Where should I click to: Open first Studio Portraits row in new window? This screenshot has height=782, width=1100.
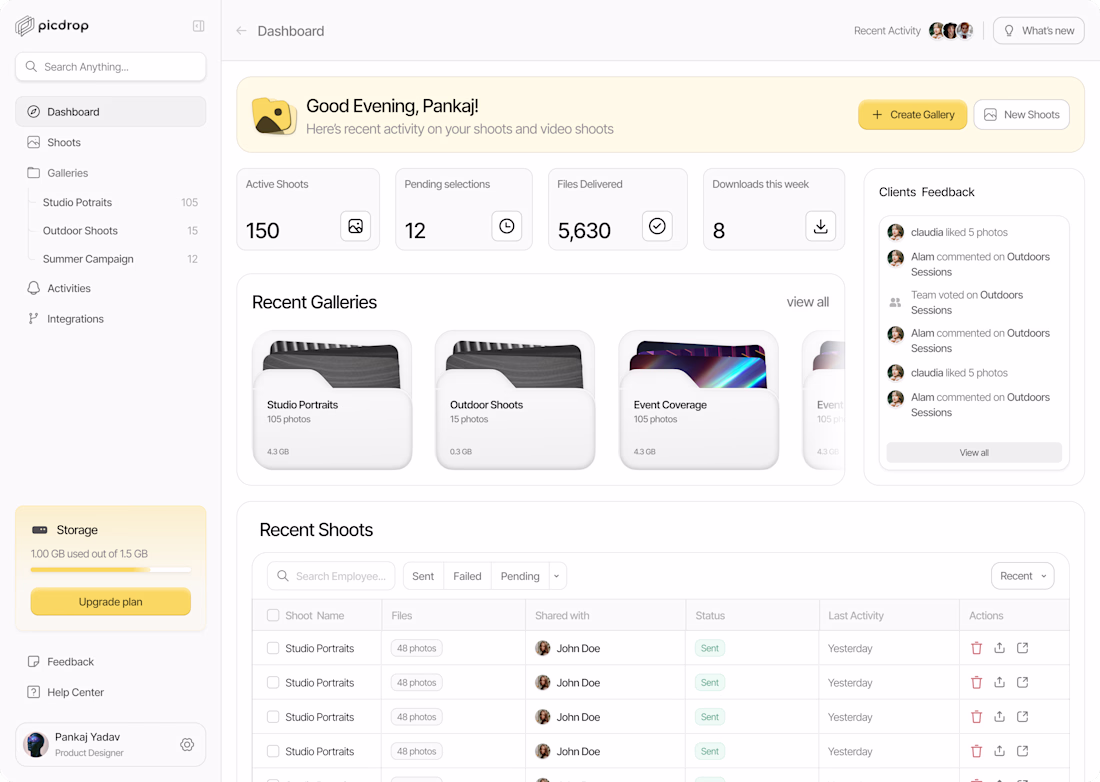click(1023, 648)
